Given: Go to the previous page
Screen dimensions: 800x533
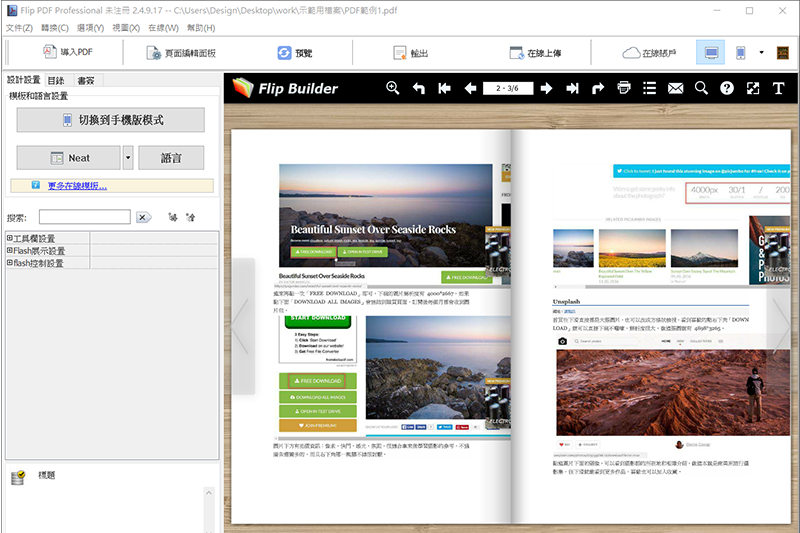Looking at the screenshot, I should [470, 88].
